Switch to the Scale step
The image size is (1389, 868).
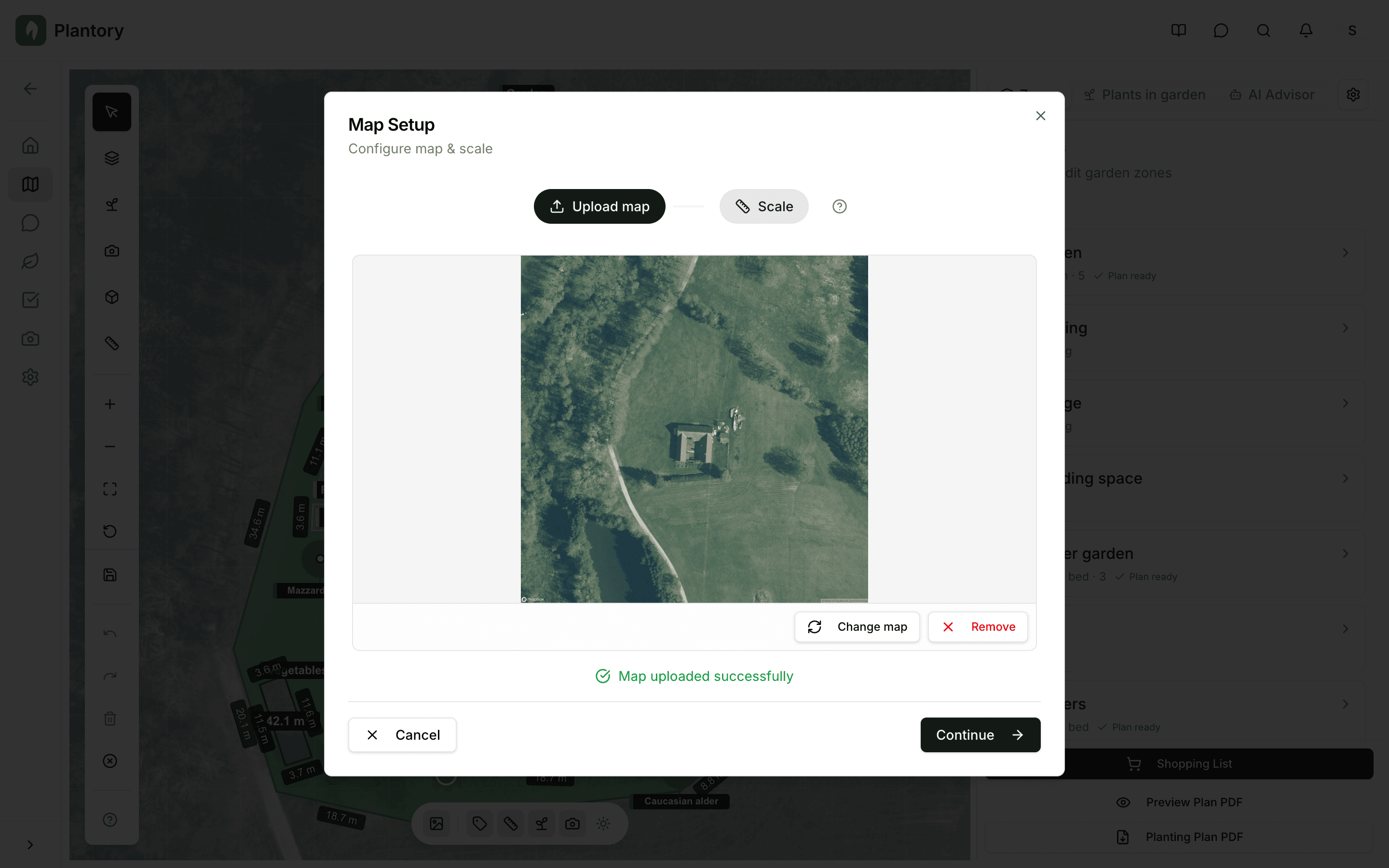coord(763,206)
